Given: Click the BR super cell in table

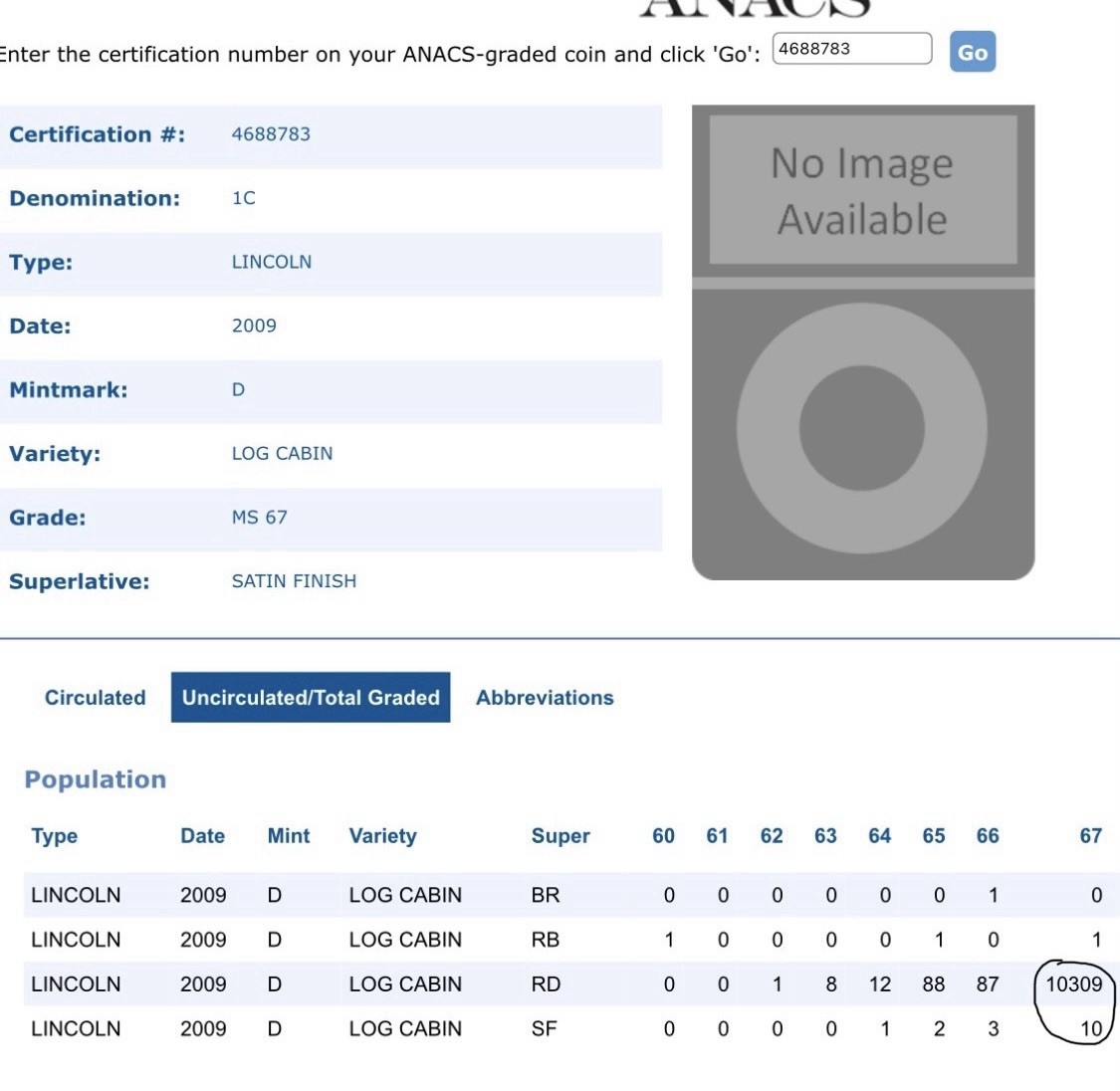Looking at the screenshot, I should click(x=546, y=895).
